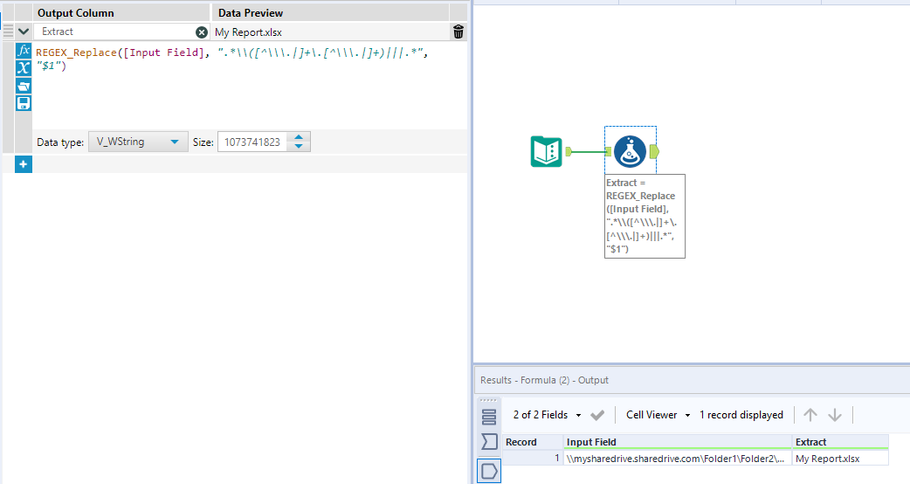Click the Extract column header in results
910x484 pixels.
pyautogui.click(x=840, y=442)
